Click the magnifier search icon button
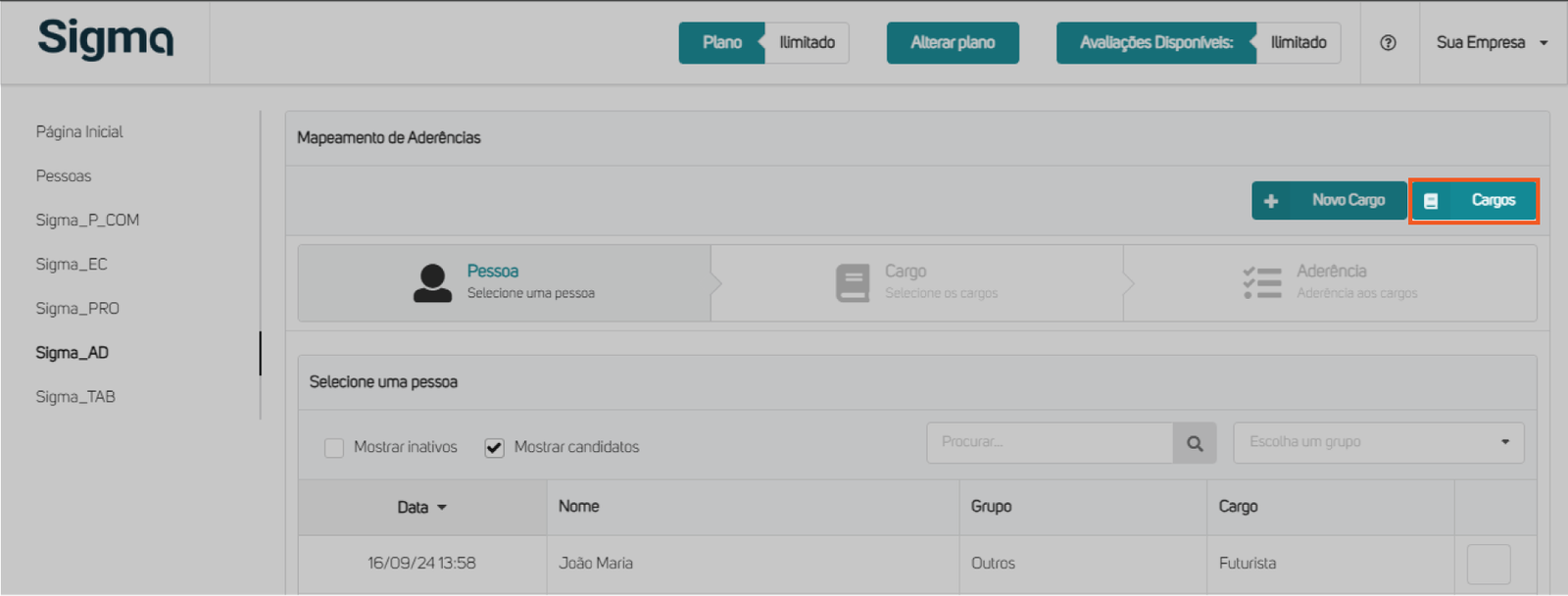1568x596 pixels. (x=1195, y=443)
